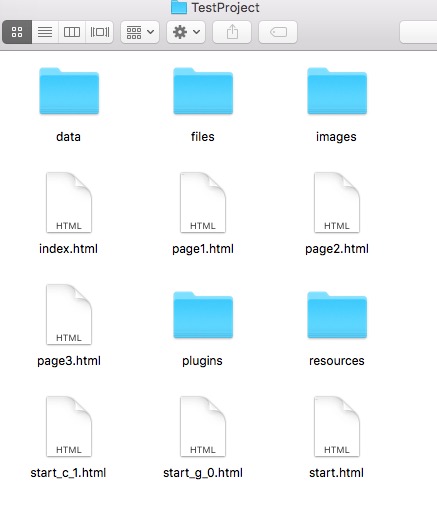Image resolution: width=437 pixels, height=515 pixels.
Task: Switch to icon view mode
Action: (x=17, y=32)
